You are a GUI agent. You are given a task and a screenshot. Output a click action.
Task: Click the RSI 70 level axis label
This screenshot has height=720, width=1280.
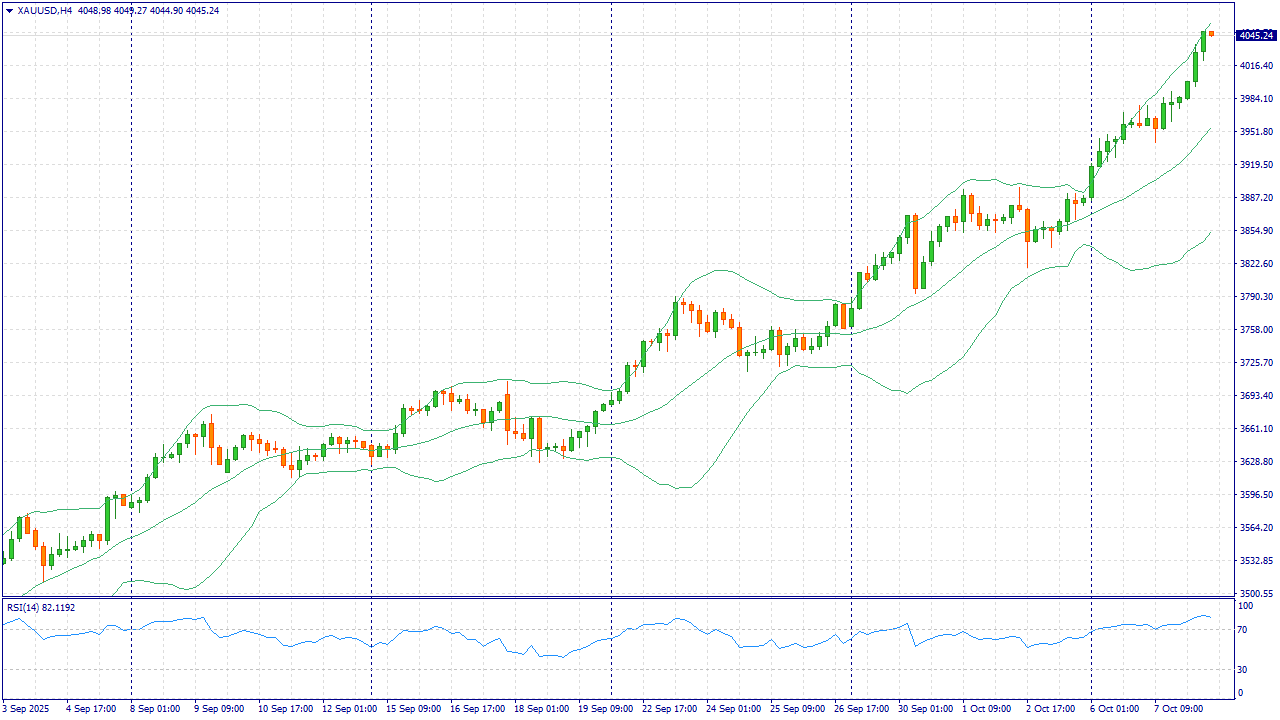click(1244, 631)
